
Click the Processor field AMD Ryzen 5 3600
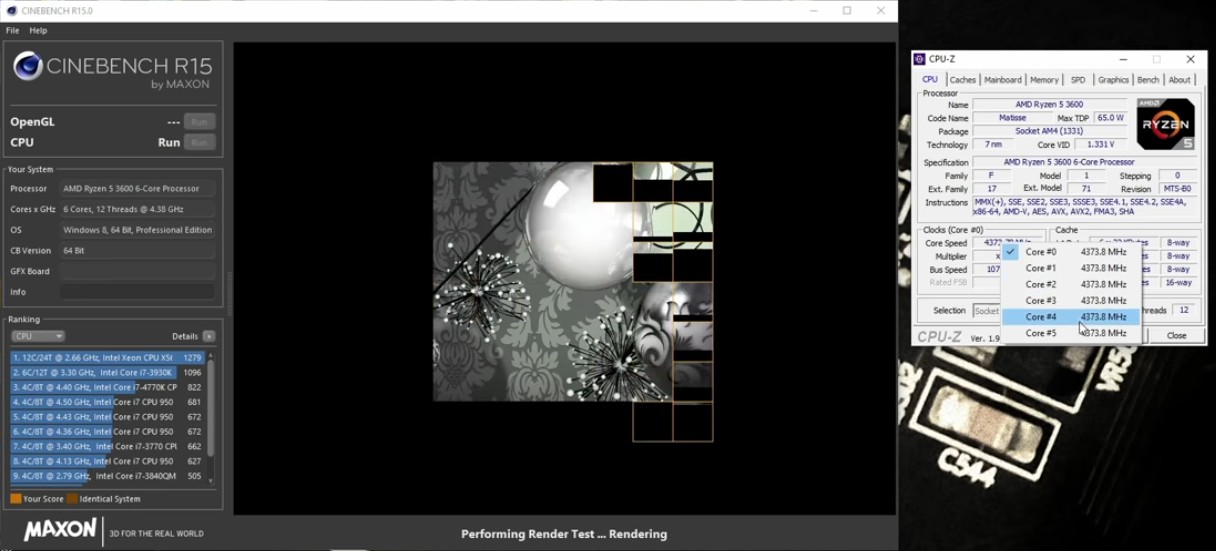click(x=137, y=188)
